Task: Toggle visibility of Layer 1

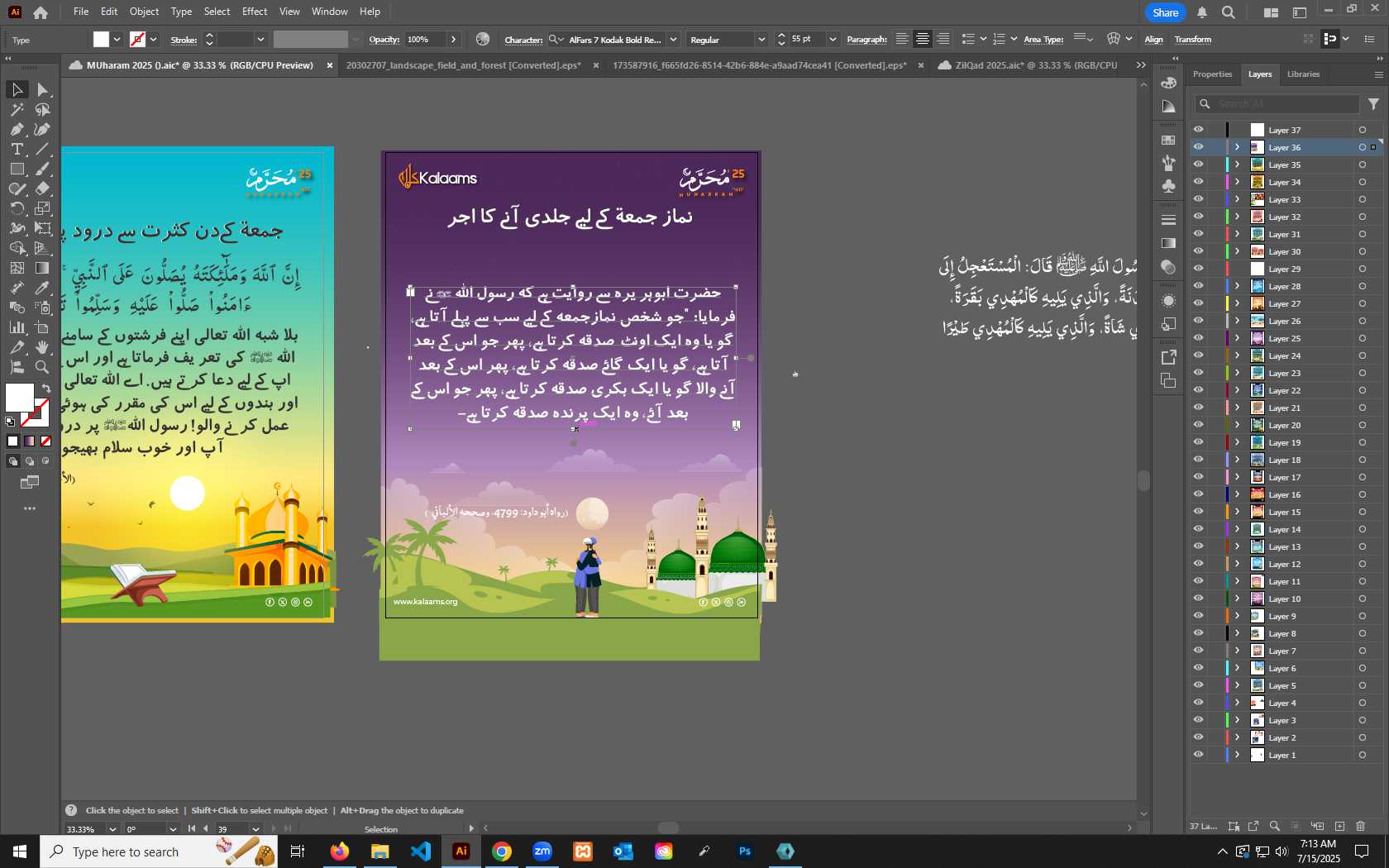Action: 1198,755
